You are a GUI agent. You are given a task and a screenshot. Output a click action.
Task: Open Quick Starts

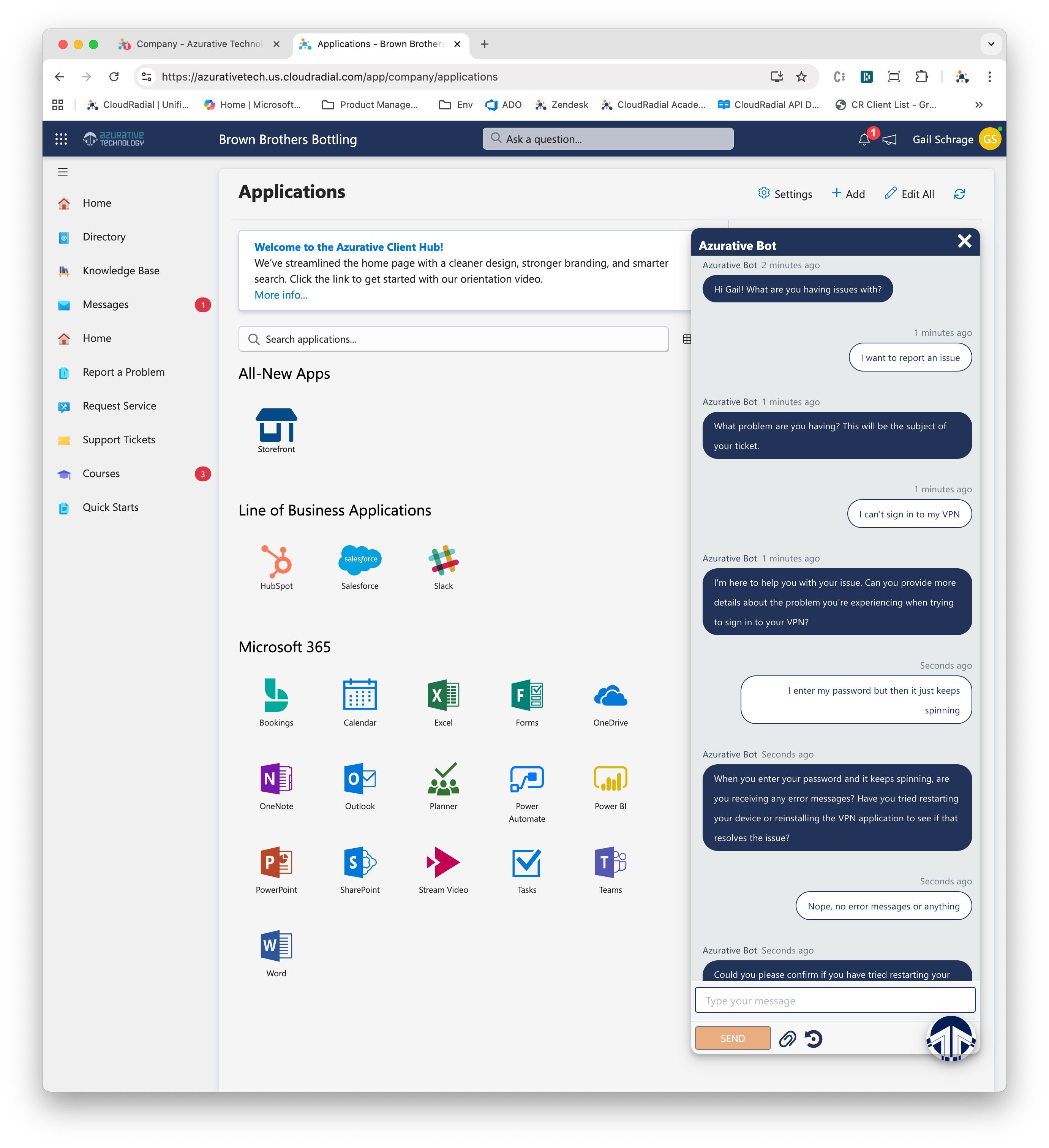coord(111,508)
